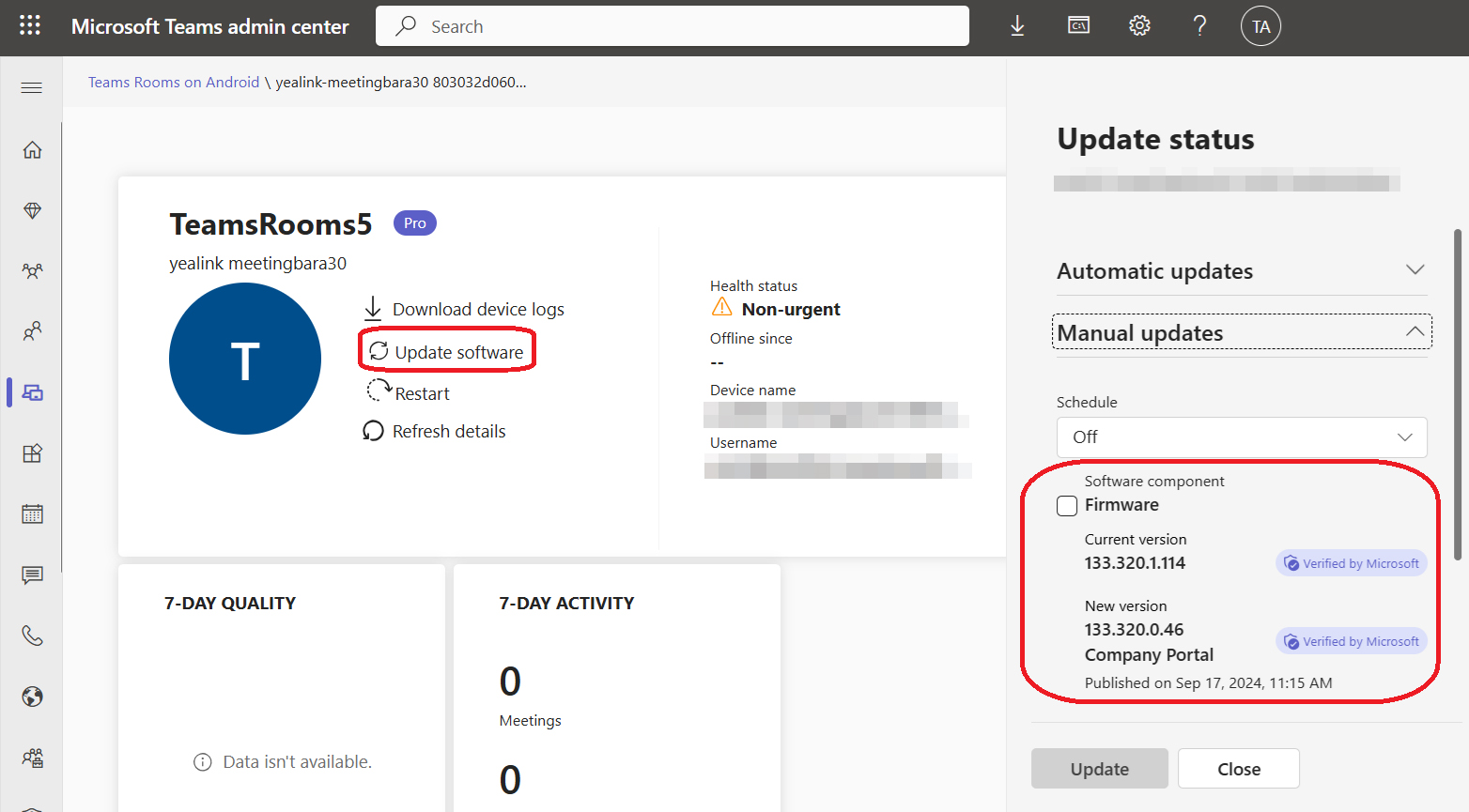Collapse the Manual updates section

(1242, 332)
